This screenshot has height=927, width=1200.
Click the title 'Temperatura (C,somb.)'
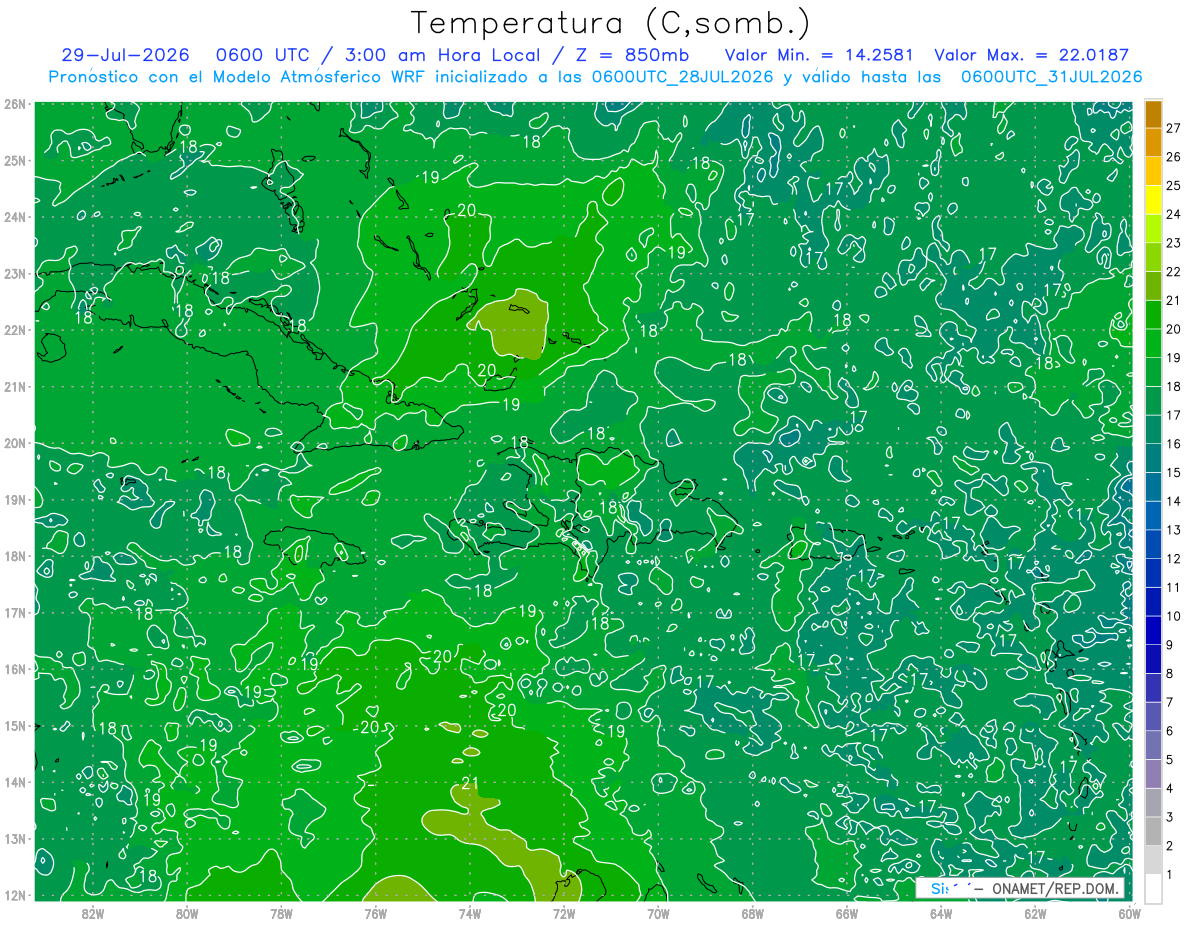click(611, 23)
